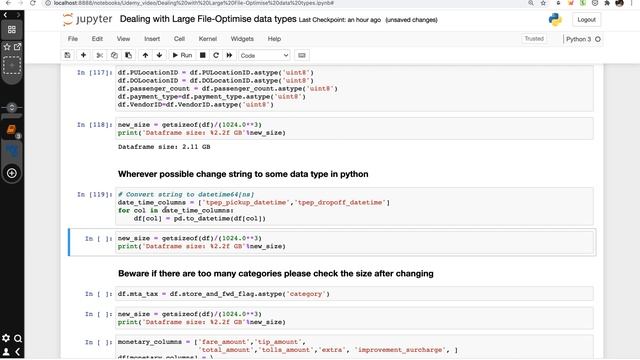Click the grid icon in left sidebar
This screenshot has height=360, width=640.
(12, 30)
